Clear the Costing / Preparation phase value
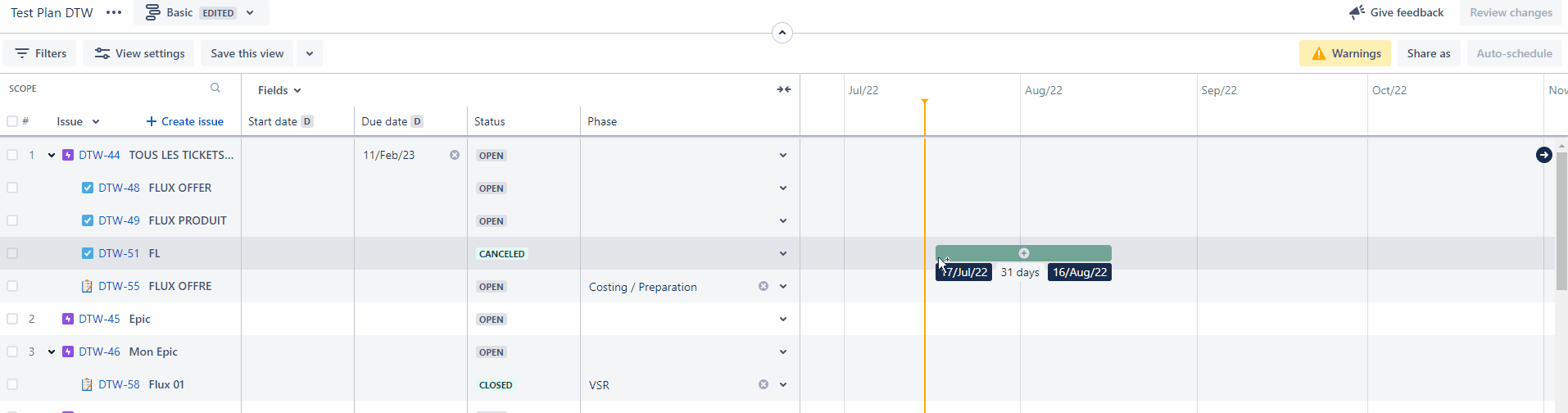Image resolution: width=1568 pixels, height=413 pixels. 764,286
